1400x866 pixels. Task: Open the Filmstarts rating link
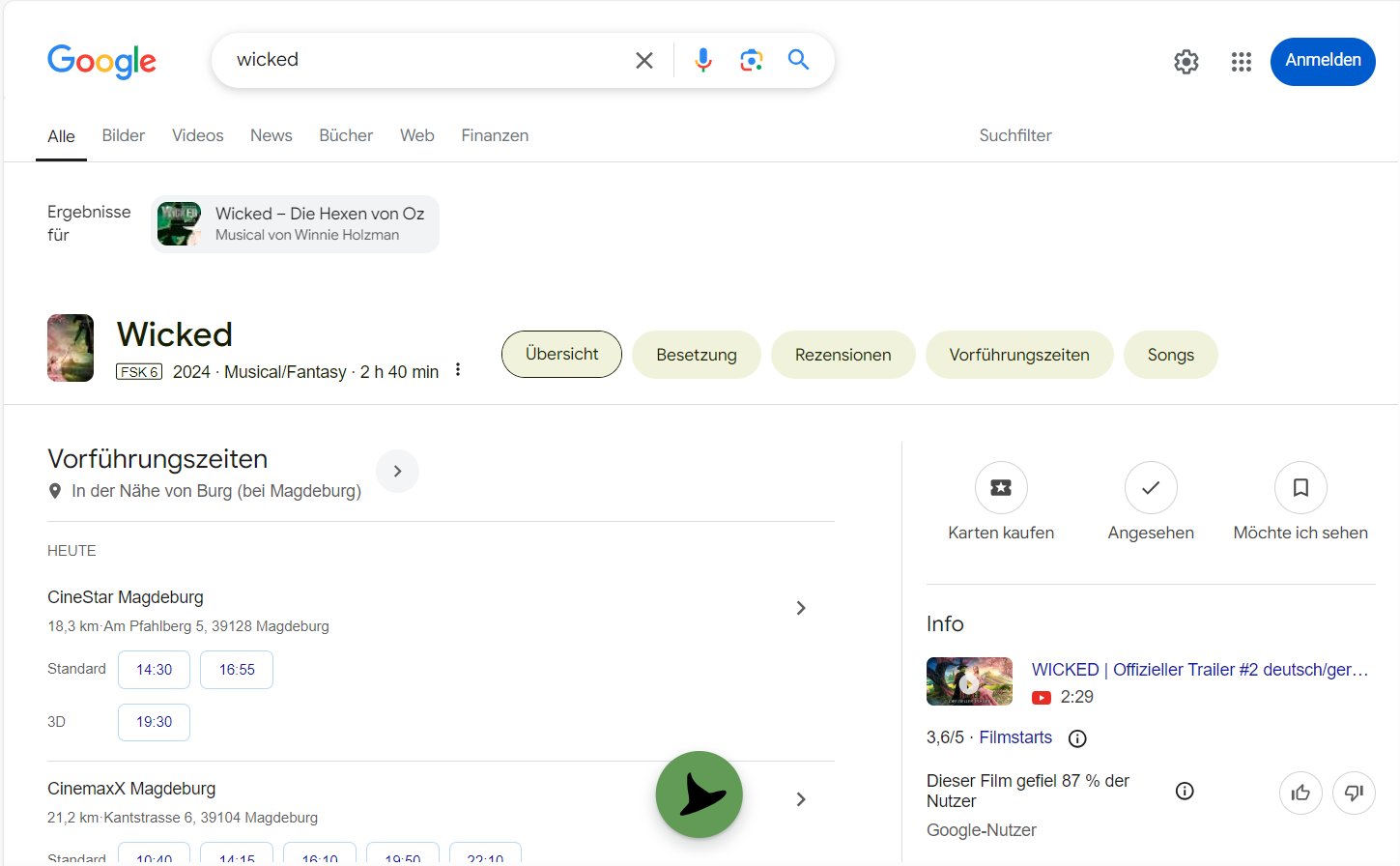pos(1015,737)
